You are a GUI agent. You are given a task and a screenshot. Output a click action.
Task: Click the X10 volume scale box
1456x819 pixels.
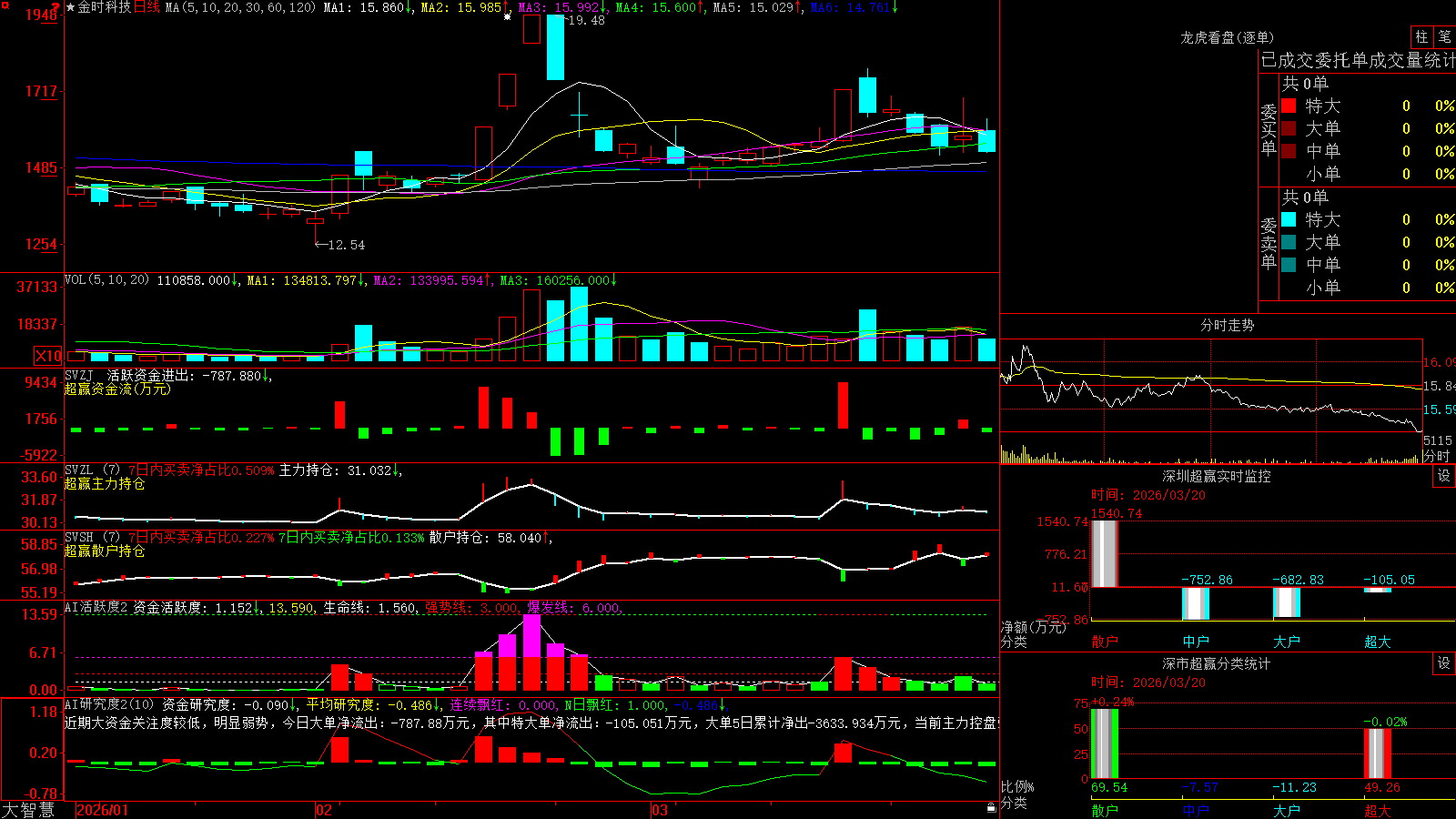48,356
